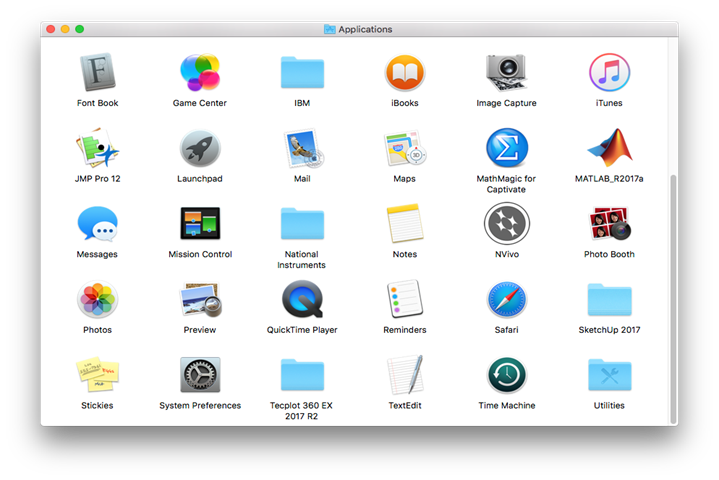The height and width of the screenshot is (480, 719).
Task: Select the JMP Pro 12 icon
Action: click(x=97, y=148)
